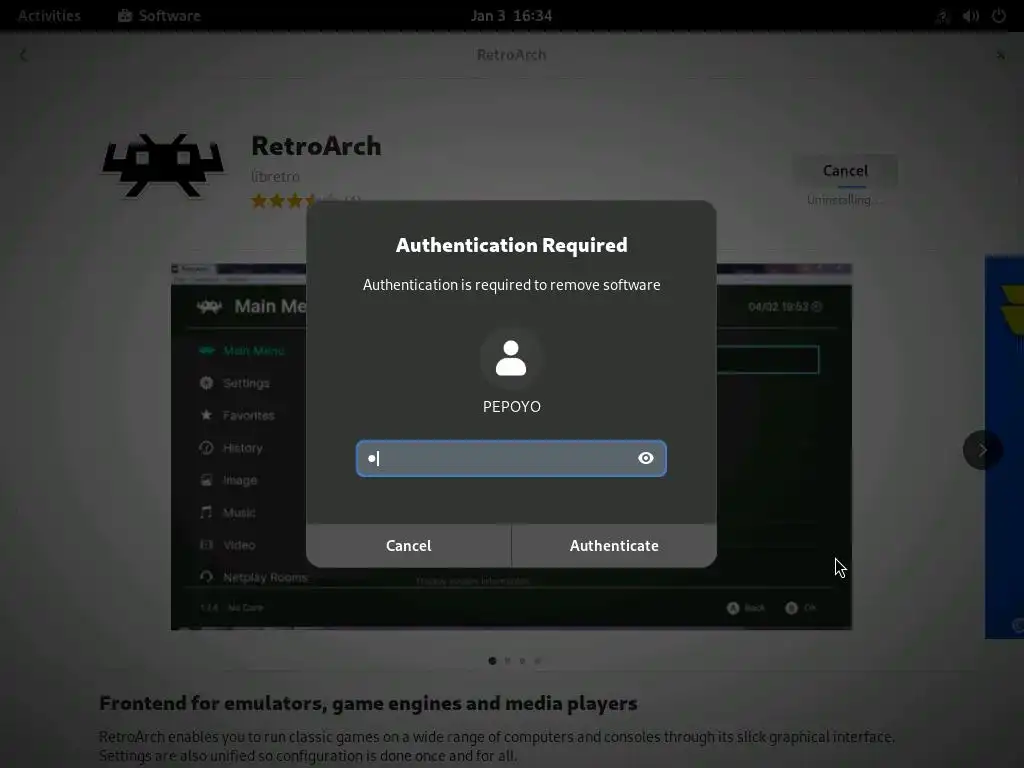Cancel the authentication dialog
The width and height of the screenshot is (1024, 768).
[x=408, y=545]
